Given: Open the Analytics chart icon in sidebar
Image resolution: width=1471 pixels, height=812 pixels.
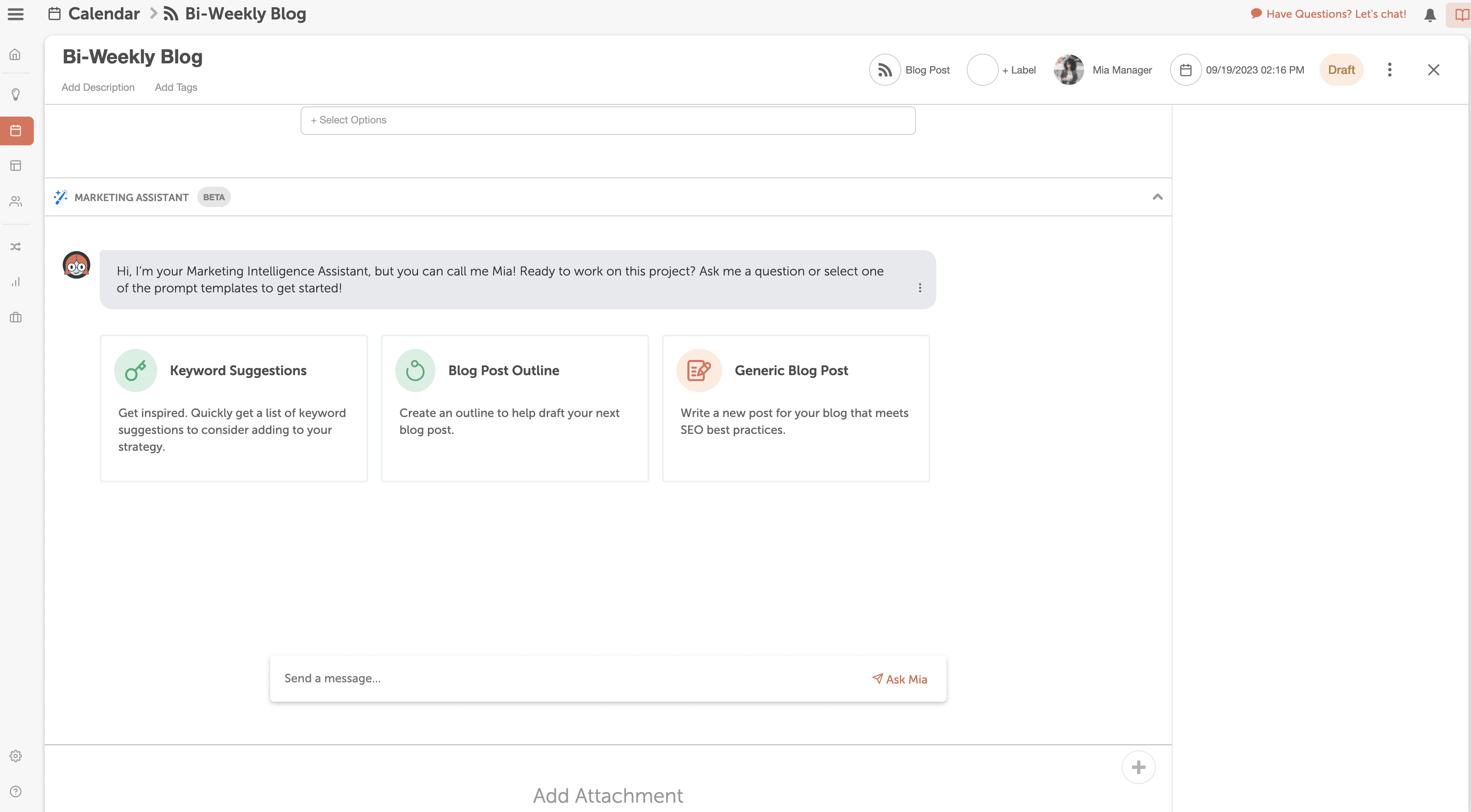Looking at the screenshot, I should pos(15,281).
